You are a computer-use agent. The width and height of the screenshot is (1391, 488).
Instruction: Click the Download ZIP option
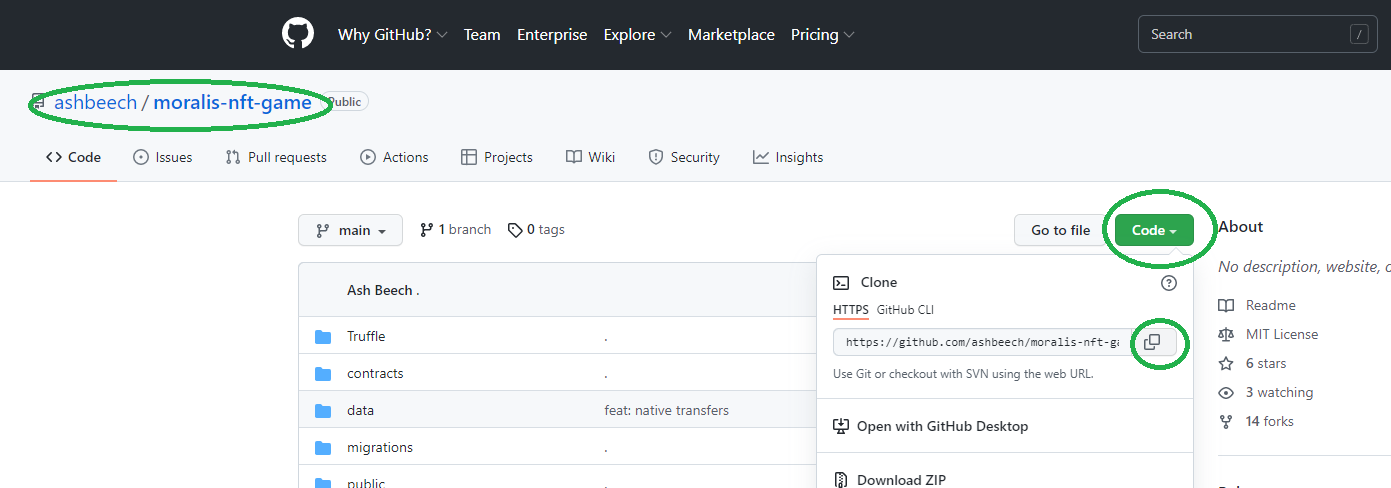900,480
